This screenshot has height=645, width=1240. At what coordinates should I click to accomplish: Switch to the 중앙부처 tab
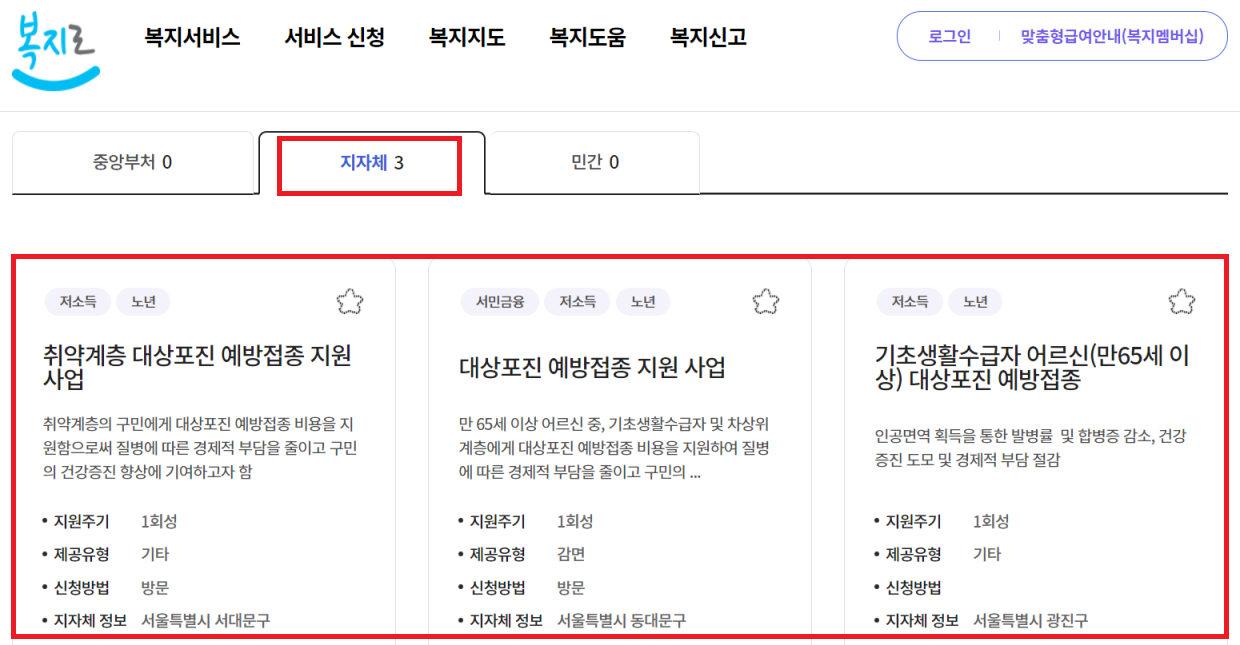click(133, 164)
